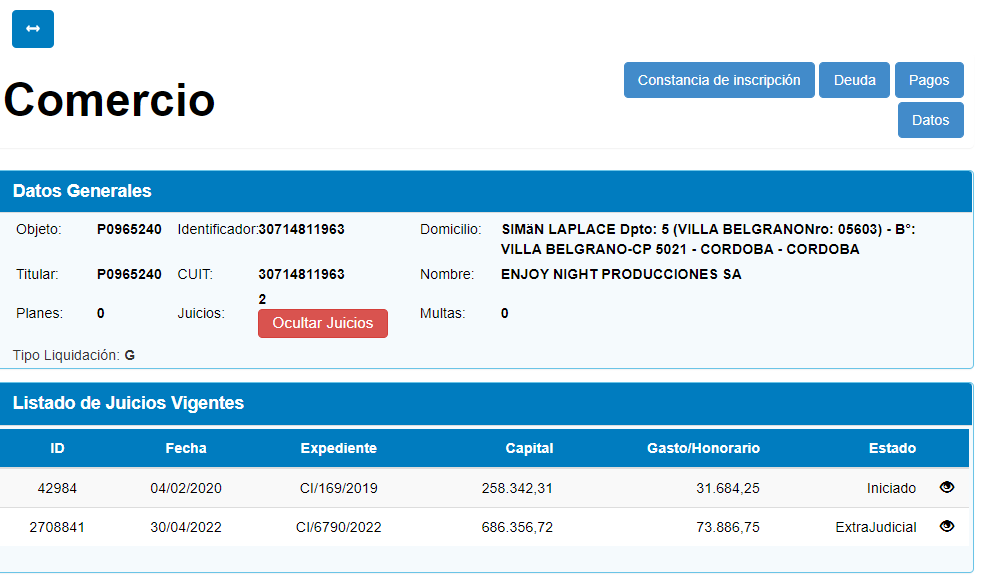Viewport: 996px width, 581px height.
Task: Open Constancia de inscripción
Action: point(719,80)
